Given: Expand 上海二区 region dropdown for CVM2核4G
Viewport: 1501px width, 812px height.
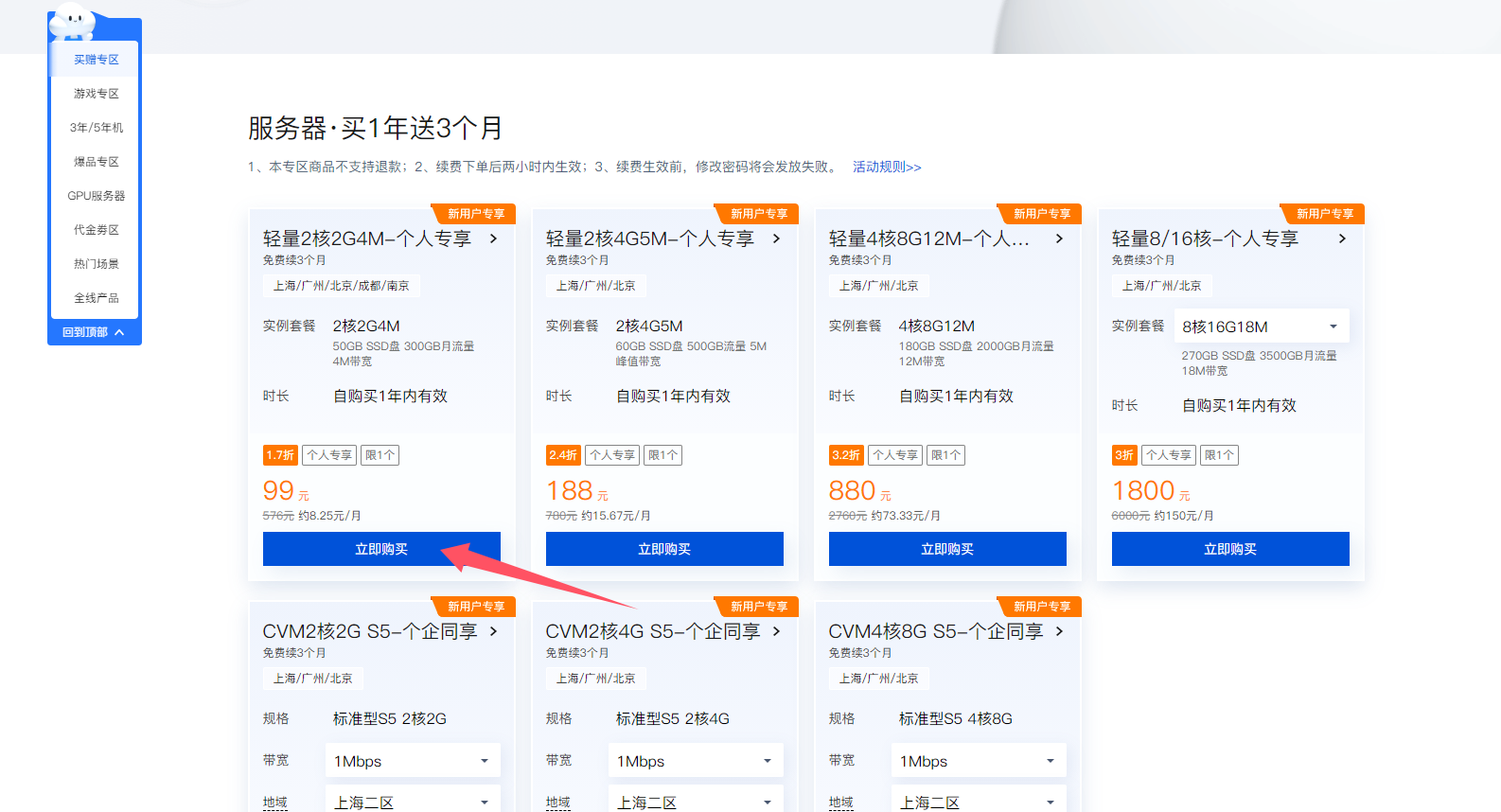Looking at the screenshot, I should click(696, 802).
